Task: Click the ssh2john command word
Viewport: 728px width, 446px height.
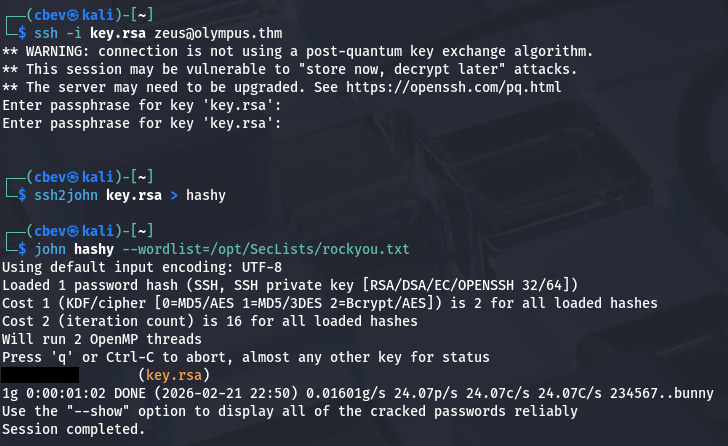Action: click(x=67, y=195)
